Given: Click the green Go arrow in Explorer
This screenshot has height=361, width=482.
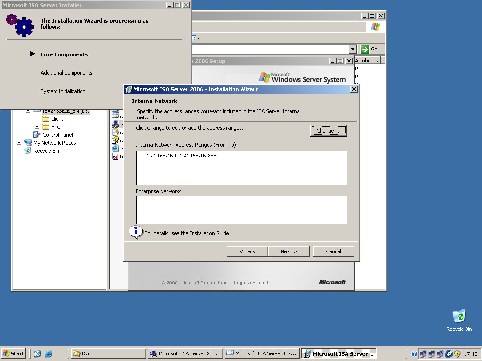Looking at the screenshot, I should click(x=365, y=49).
